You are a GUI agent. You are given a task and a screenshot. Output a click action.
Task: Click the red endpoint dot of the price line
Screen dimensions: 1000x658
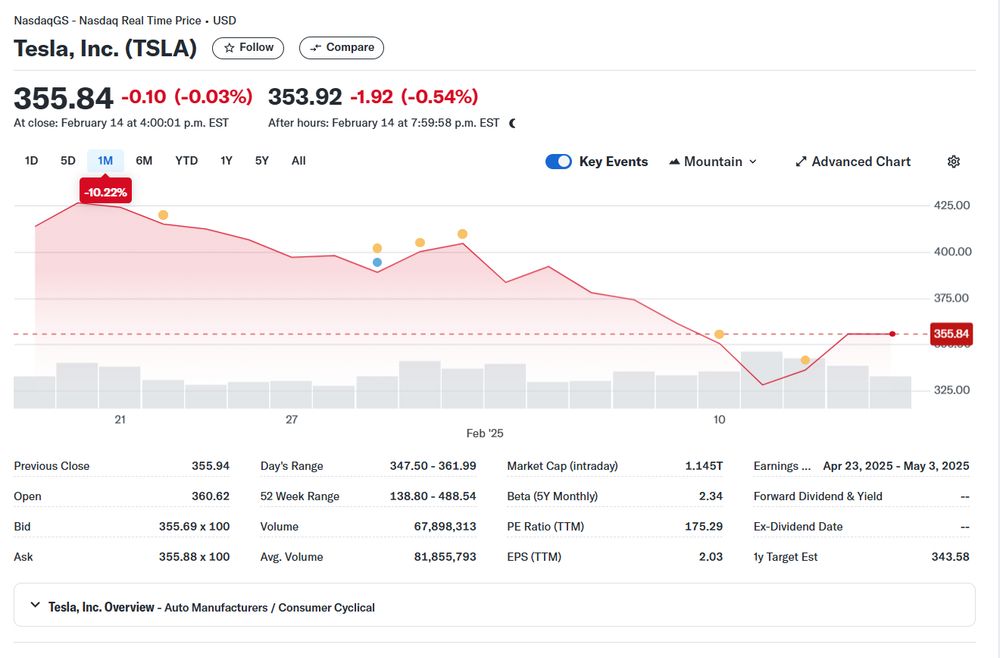coord(892,333)
